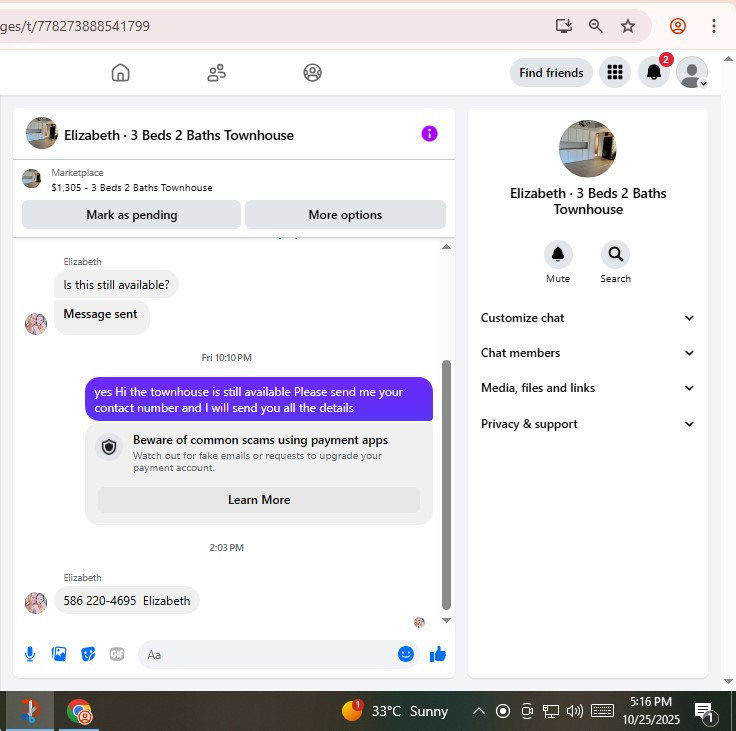Click the More options button

[345, 215]
